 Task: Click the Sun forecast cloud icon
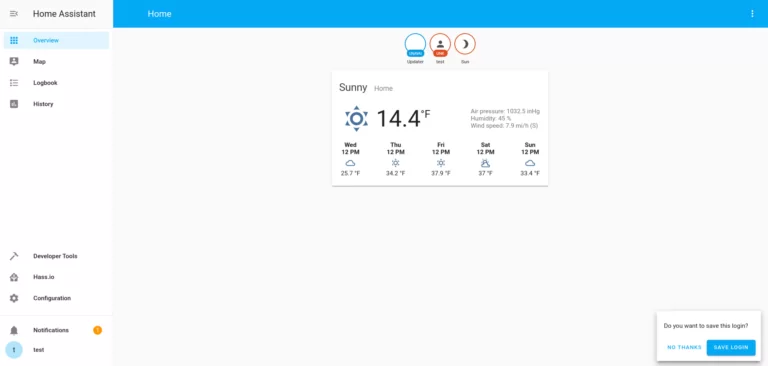tap(530, 163)
